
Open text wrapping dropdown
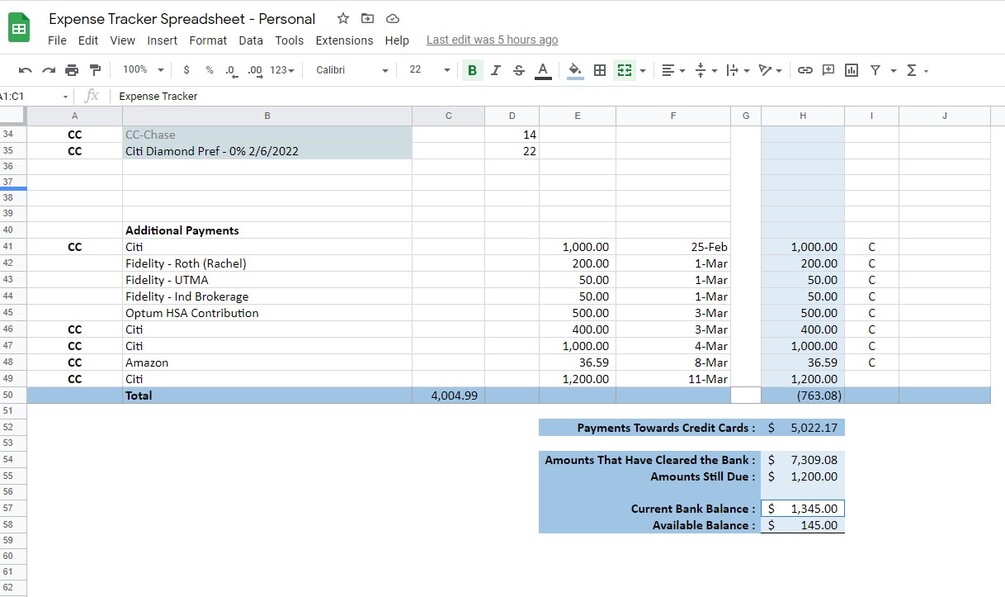[x=738, y=70]
